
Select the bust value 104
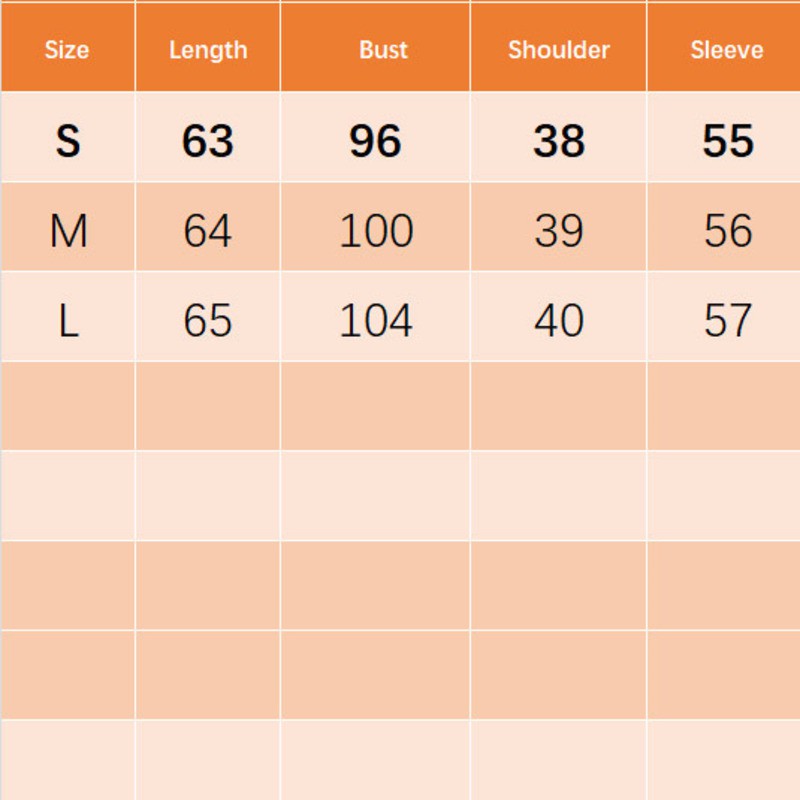point(376,321)
